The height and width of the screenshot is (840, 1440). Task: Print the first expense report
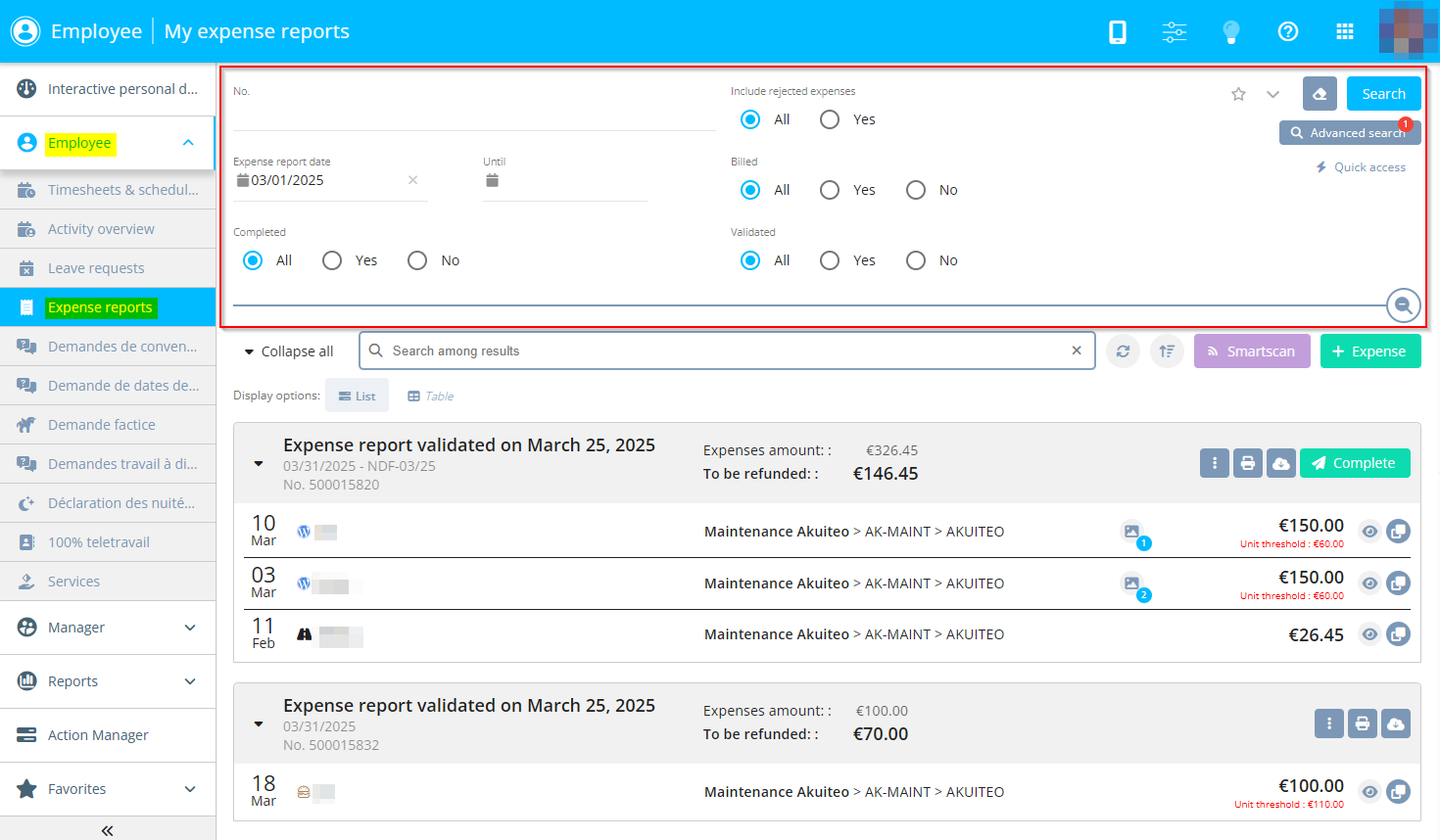pyautogui.click(x=1247, y=463)
